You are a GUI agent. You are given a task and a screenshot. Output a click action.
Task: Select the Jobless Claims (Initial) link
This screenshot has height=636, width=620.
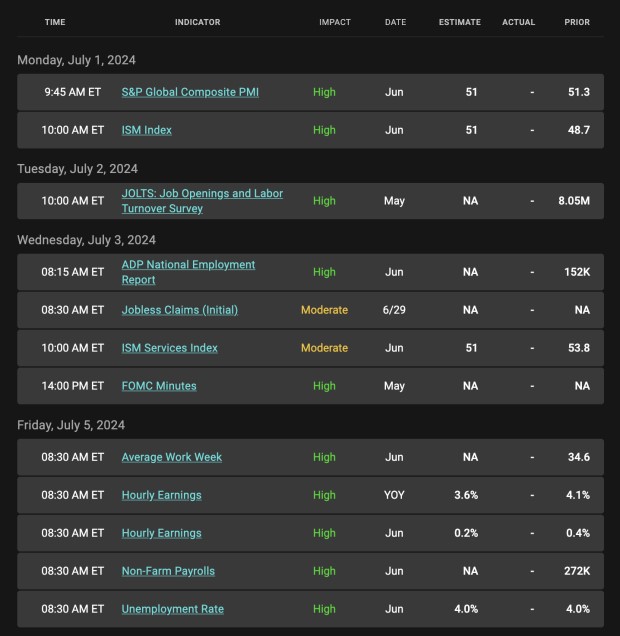(x=180, y=310)
